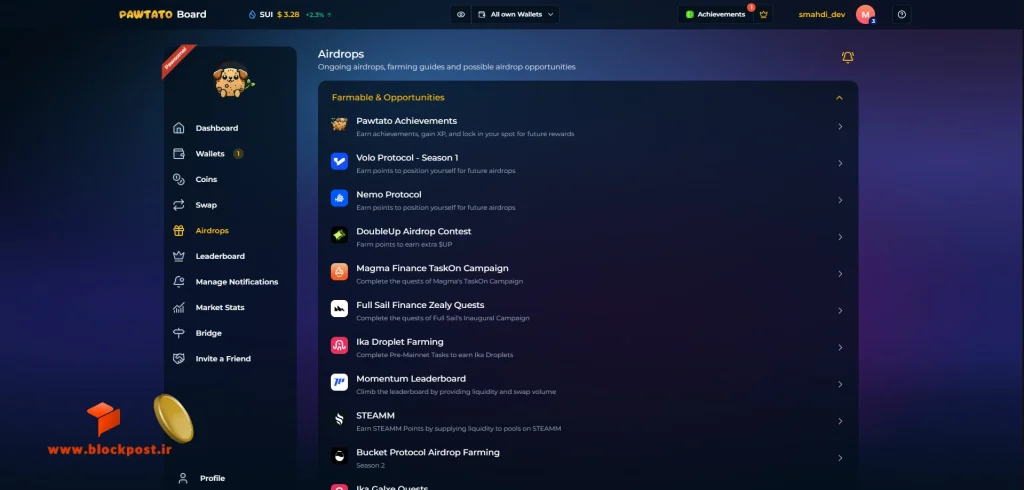Screen dimensions: 1024x490
Task: Click the Magma Finance logo icon
Action: pyautogui.click(x=339, y=272)
